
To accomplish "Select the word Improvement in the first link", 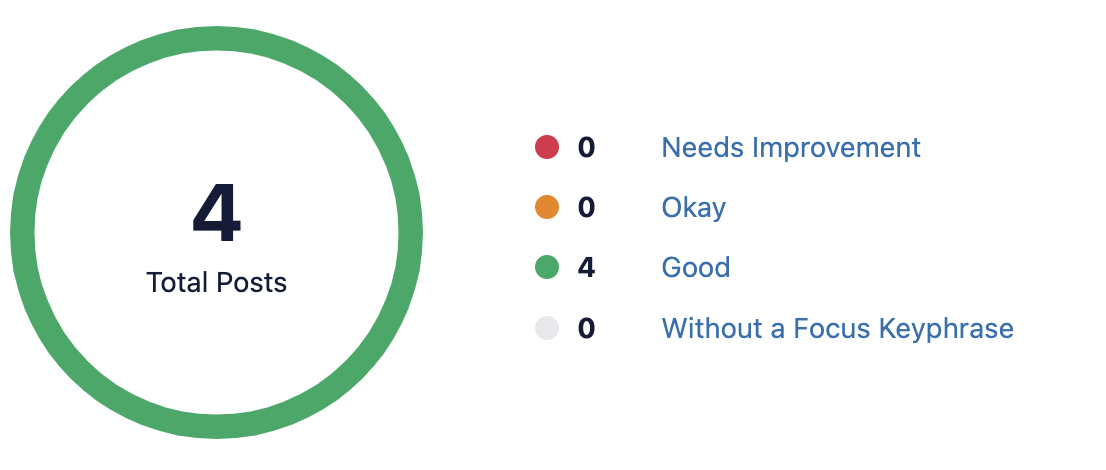I will pyautogui.click(x=836, y=147).
